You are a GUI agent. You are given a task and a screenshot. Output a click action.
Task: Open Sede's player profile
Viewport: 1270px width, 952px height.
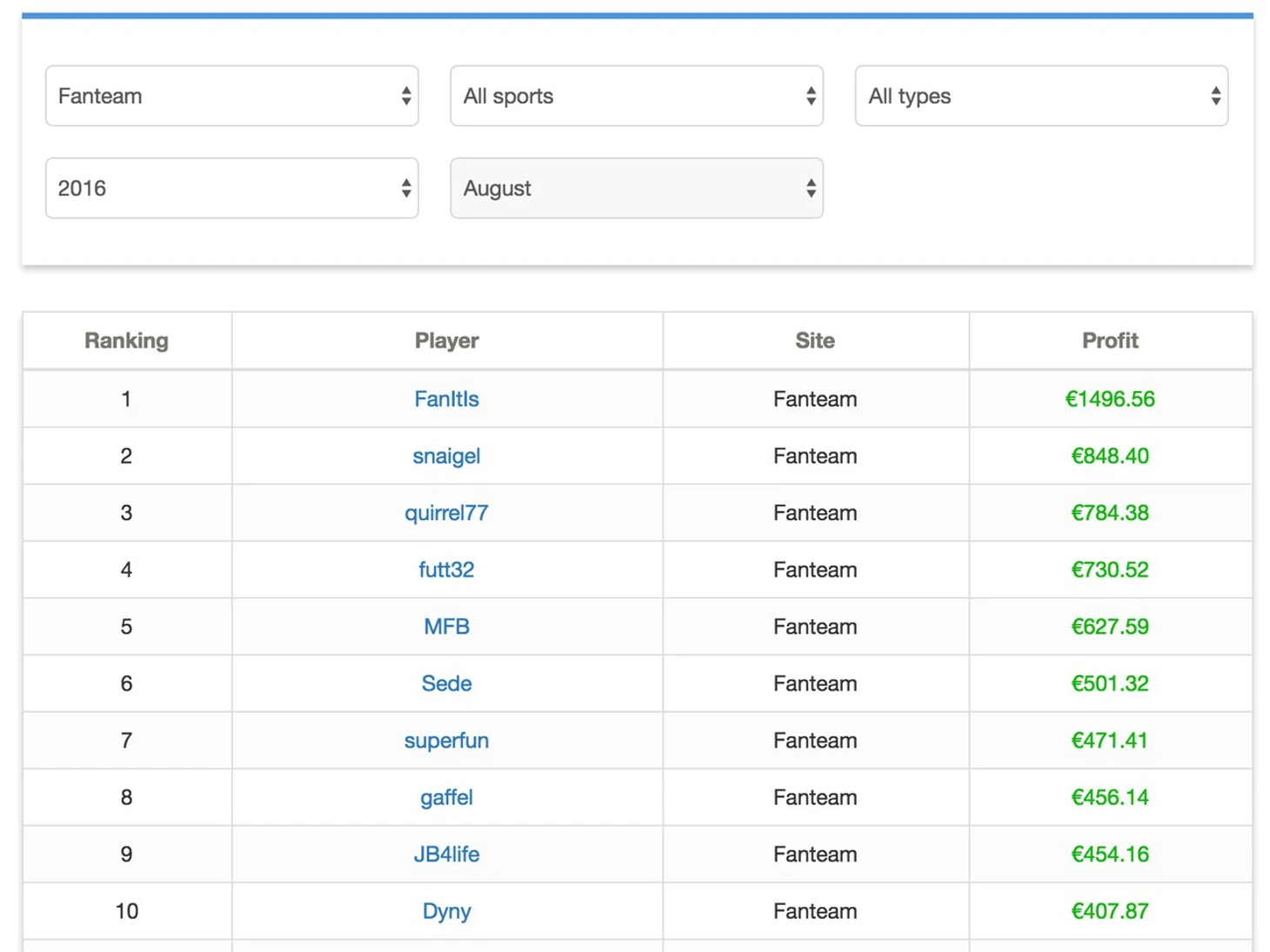pos(446,683)
